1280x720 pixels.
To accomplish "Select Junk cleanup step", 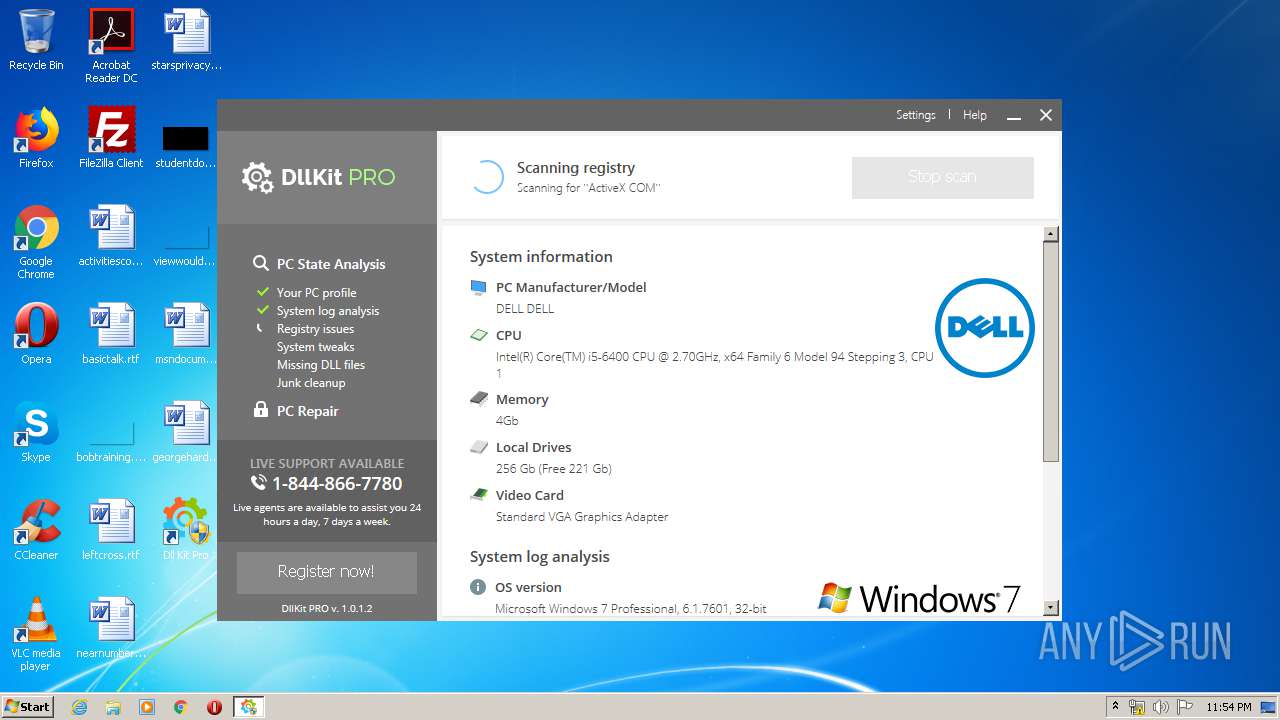I will pyautogui.click(x=311, y=383).
